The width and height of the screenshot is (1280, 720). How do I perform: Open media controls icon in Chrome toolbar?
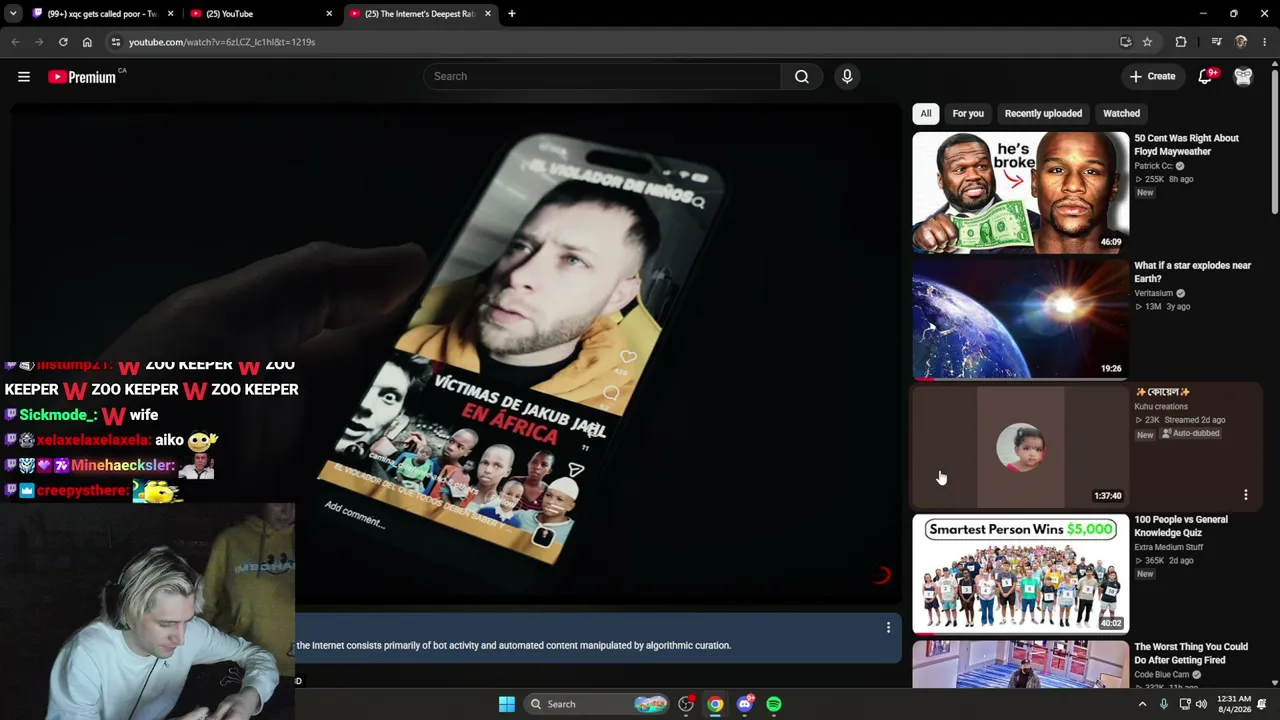1216,42
